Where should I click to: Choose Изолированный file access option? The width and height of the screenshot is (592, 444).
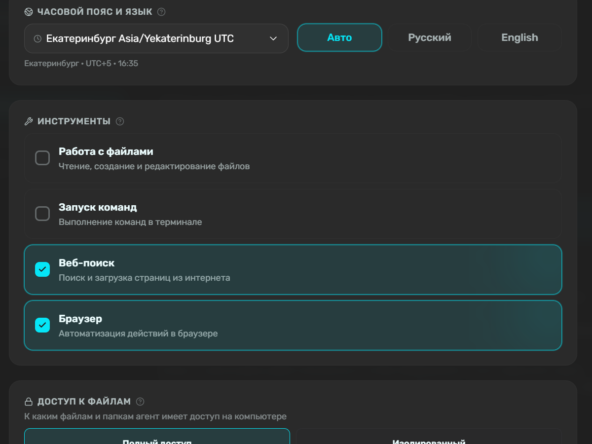[429, 436]
